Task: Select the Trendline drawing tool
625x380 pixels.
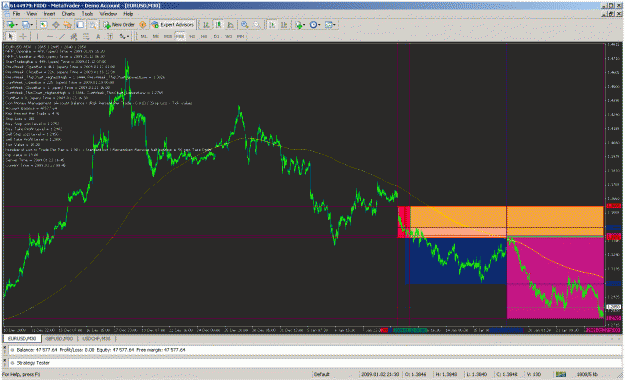Action: (x=62, y=36)
